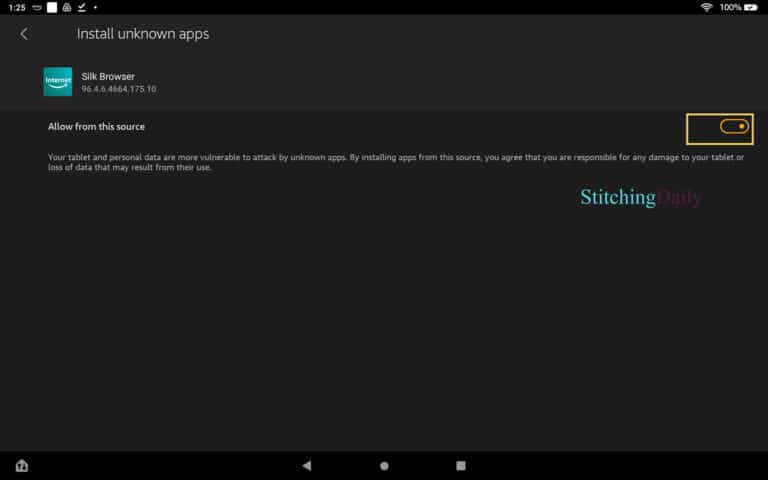Click the battery status icon
Image resolution: width=768 pixels, height=480 pixels.
pos(750,7)
